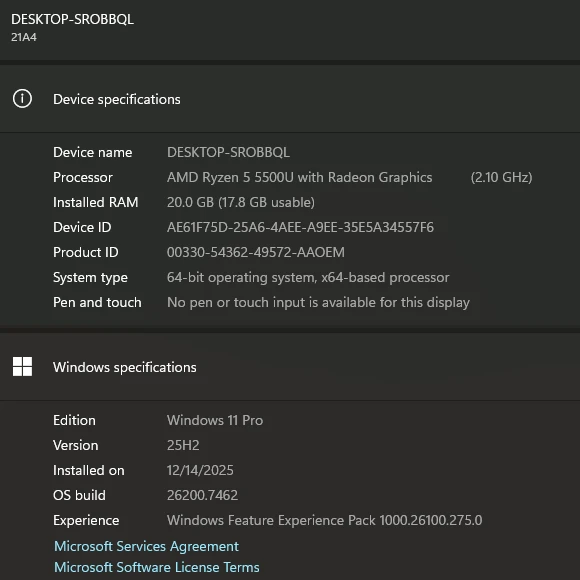Image resolution: width=580 pixels, height=580 pixels.
Task: Click the Device specifications info icon
Action: coord(22,99)
